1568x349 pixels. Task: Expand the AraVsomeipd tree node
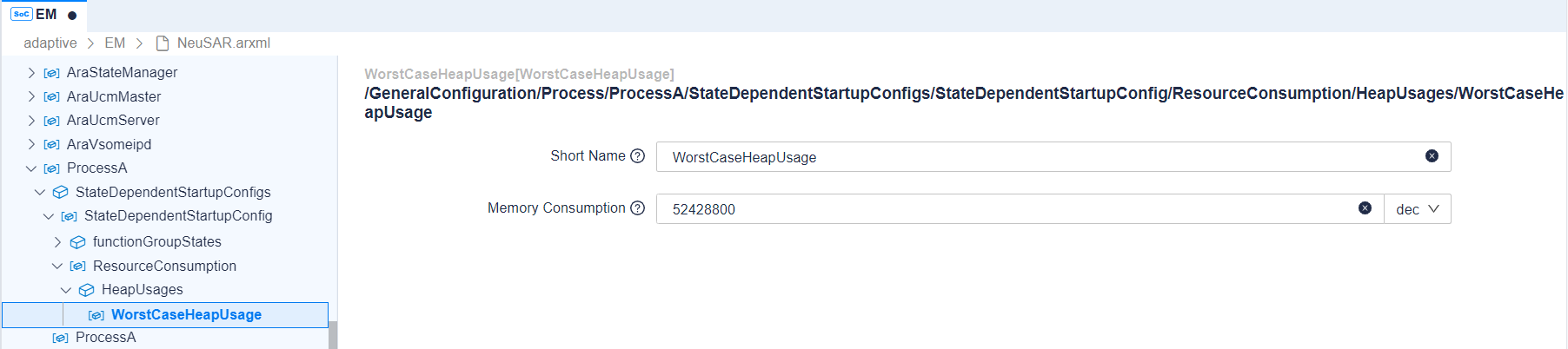point(31,145)
